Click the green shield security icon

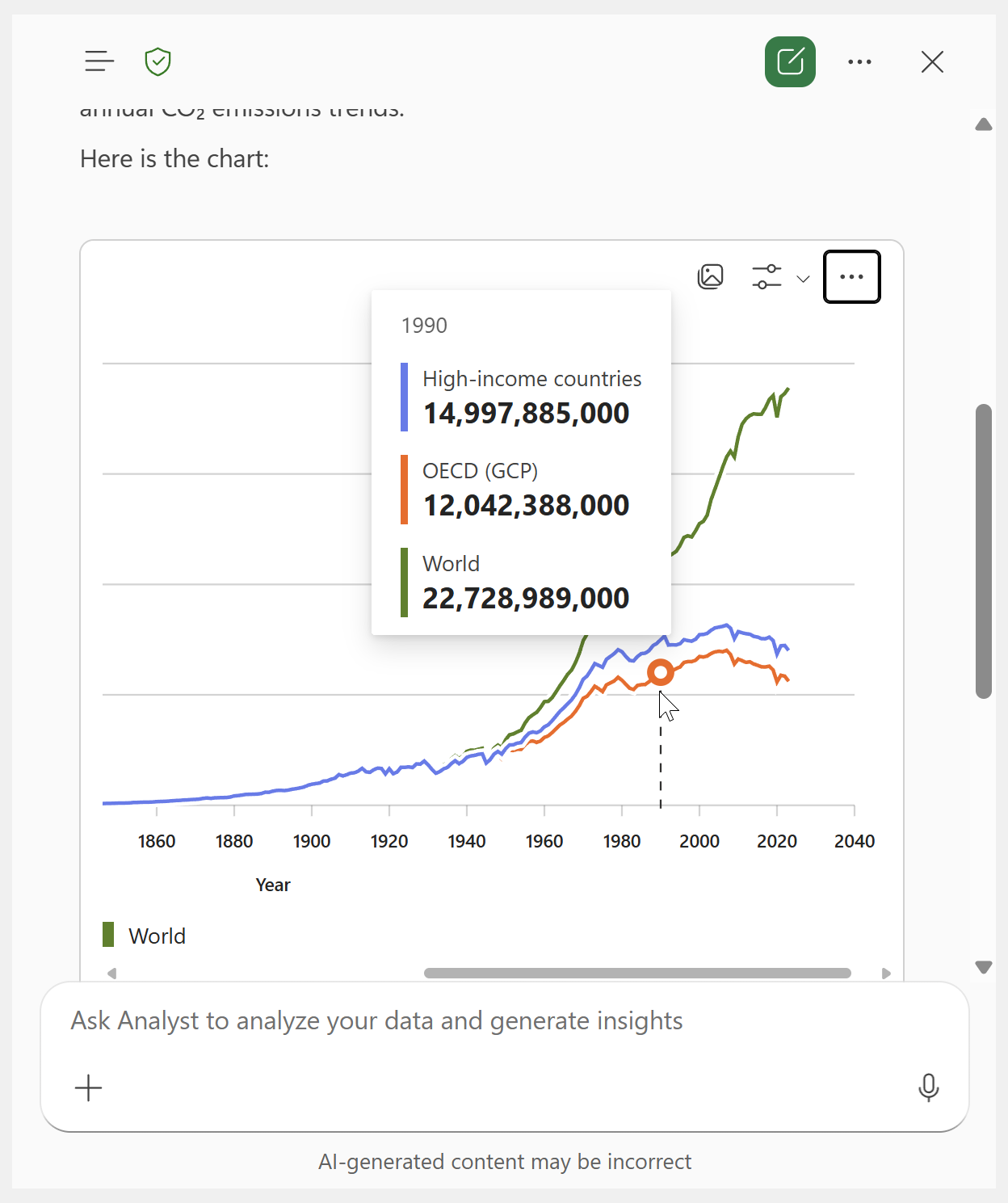coord(157,61)
